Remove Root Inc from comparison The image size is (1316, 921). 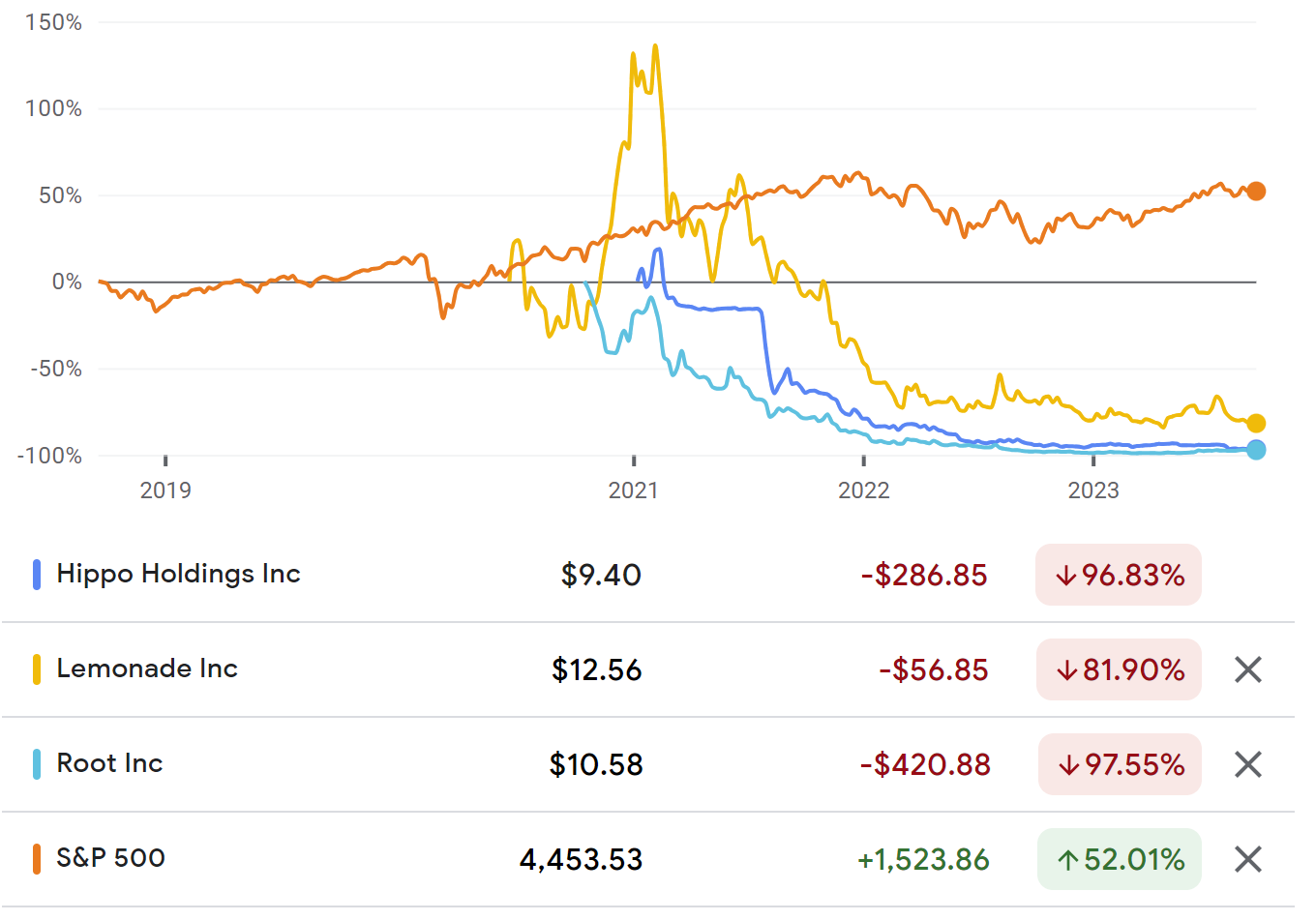[x=1248, y=764]
